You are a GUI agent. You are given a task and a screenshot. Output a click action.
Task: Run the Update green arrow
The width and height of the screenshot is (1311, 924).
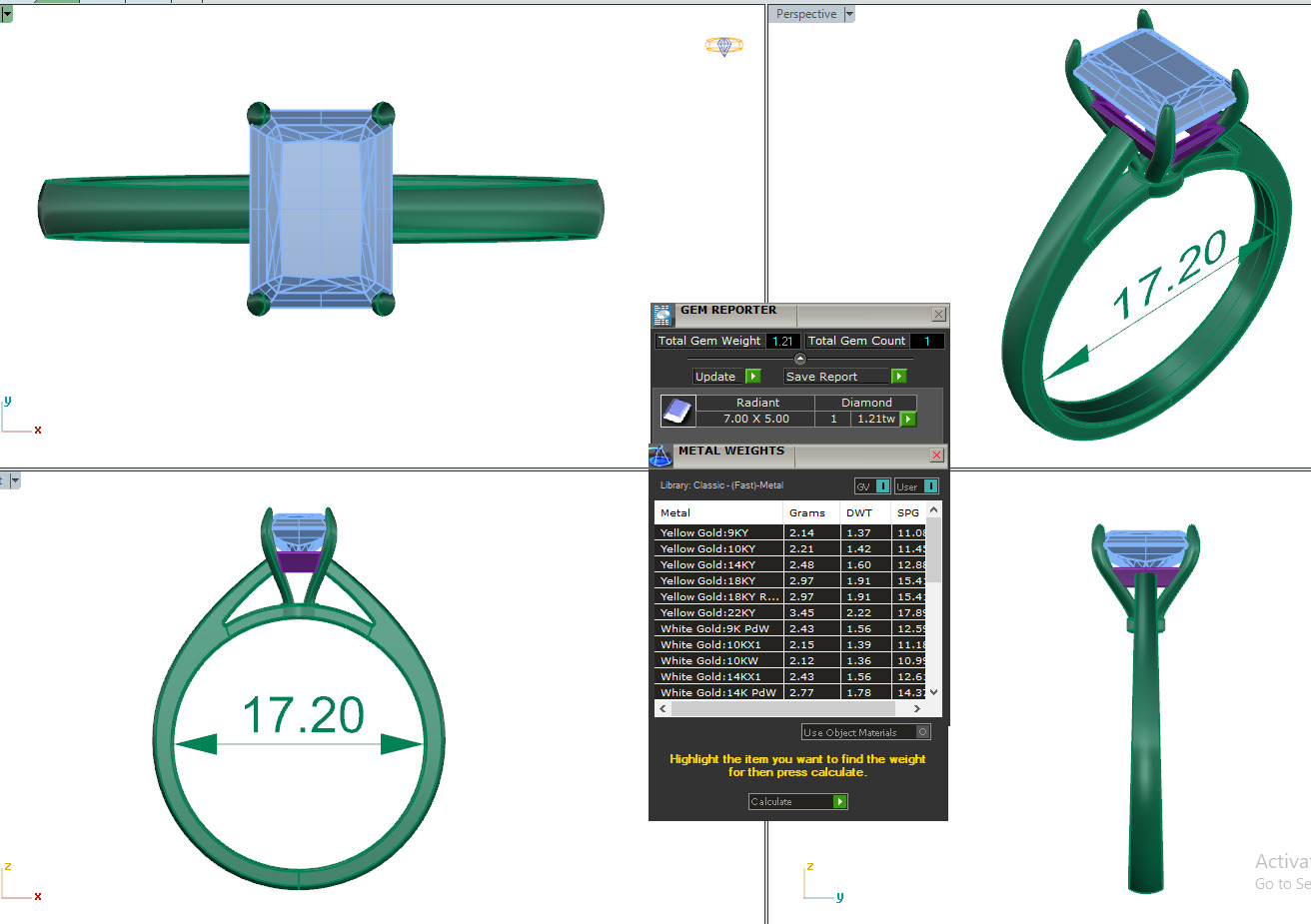pos(752,377)
